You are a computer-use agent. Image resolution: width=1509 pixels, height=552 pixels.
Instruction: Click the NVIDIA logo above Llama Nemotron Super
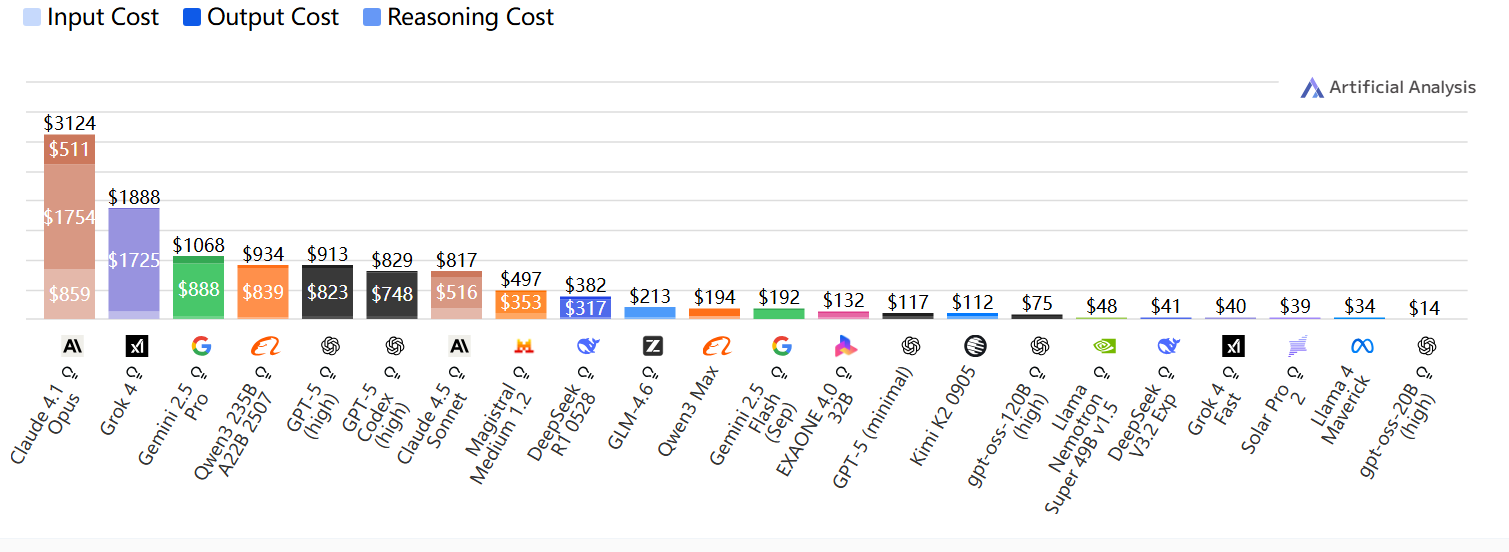(1104, 346)
